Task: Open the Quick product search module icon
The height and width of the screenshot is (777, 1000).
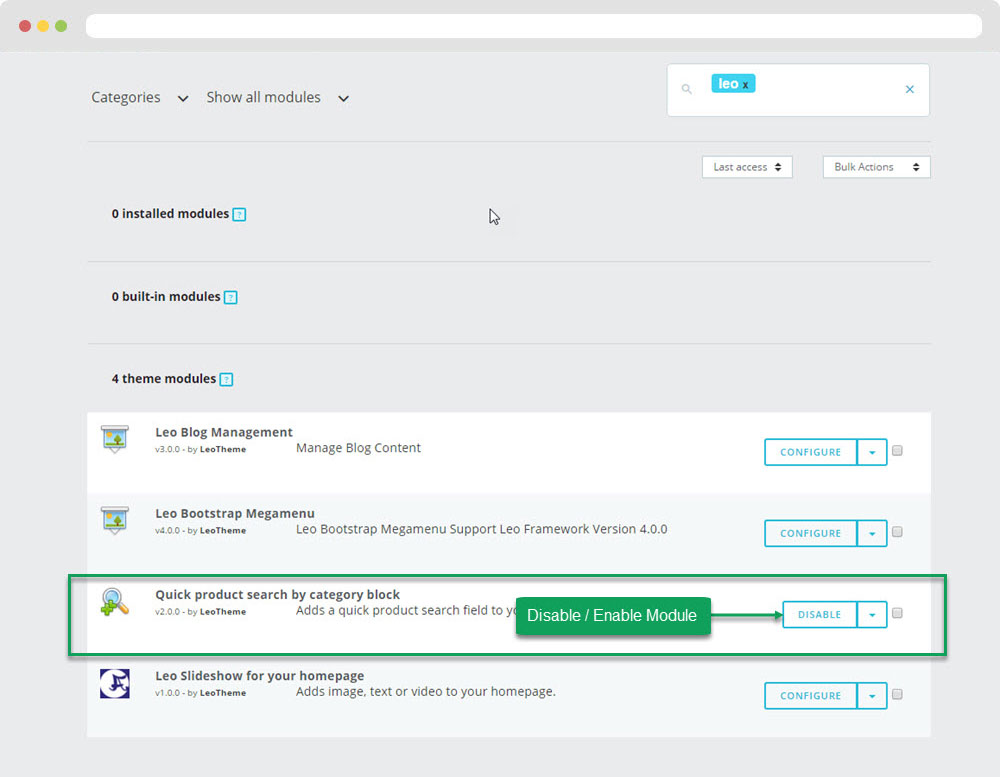Action: (115, 602)
